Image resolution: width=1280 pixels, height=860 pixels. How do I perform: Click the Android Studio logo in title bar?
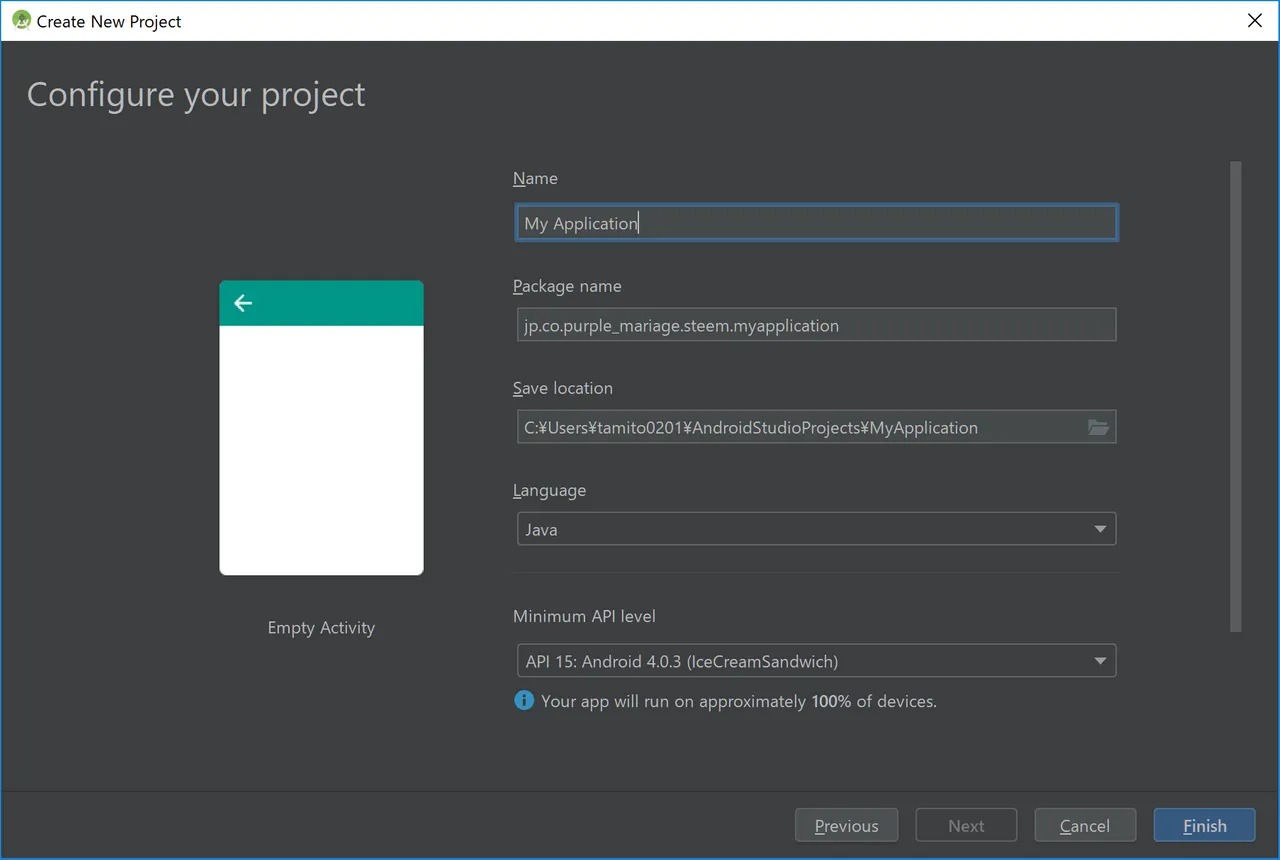[21, 20]
